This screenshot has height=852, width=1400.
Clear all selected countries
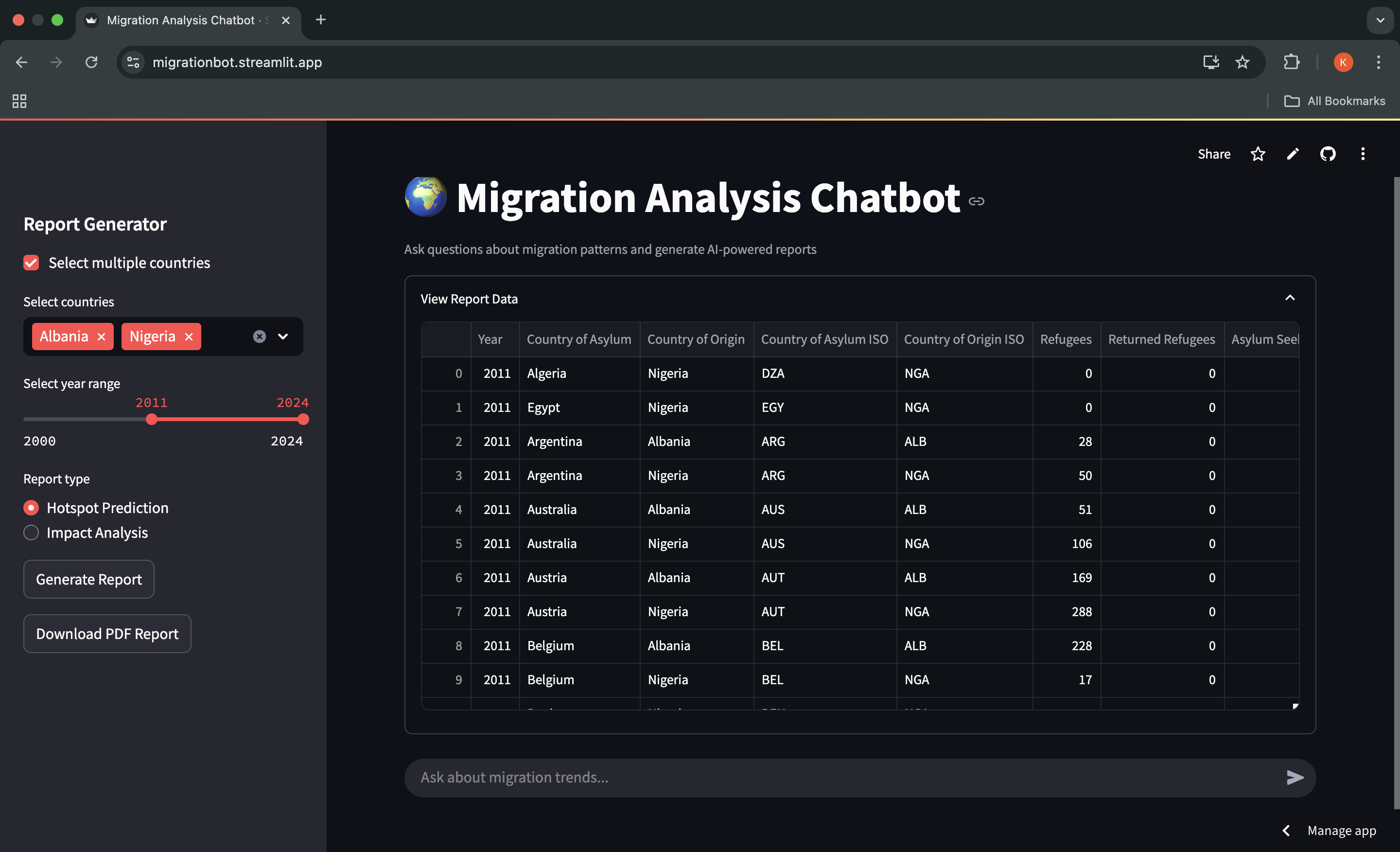[260, 337]
